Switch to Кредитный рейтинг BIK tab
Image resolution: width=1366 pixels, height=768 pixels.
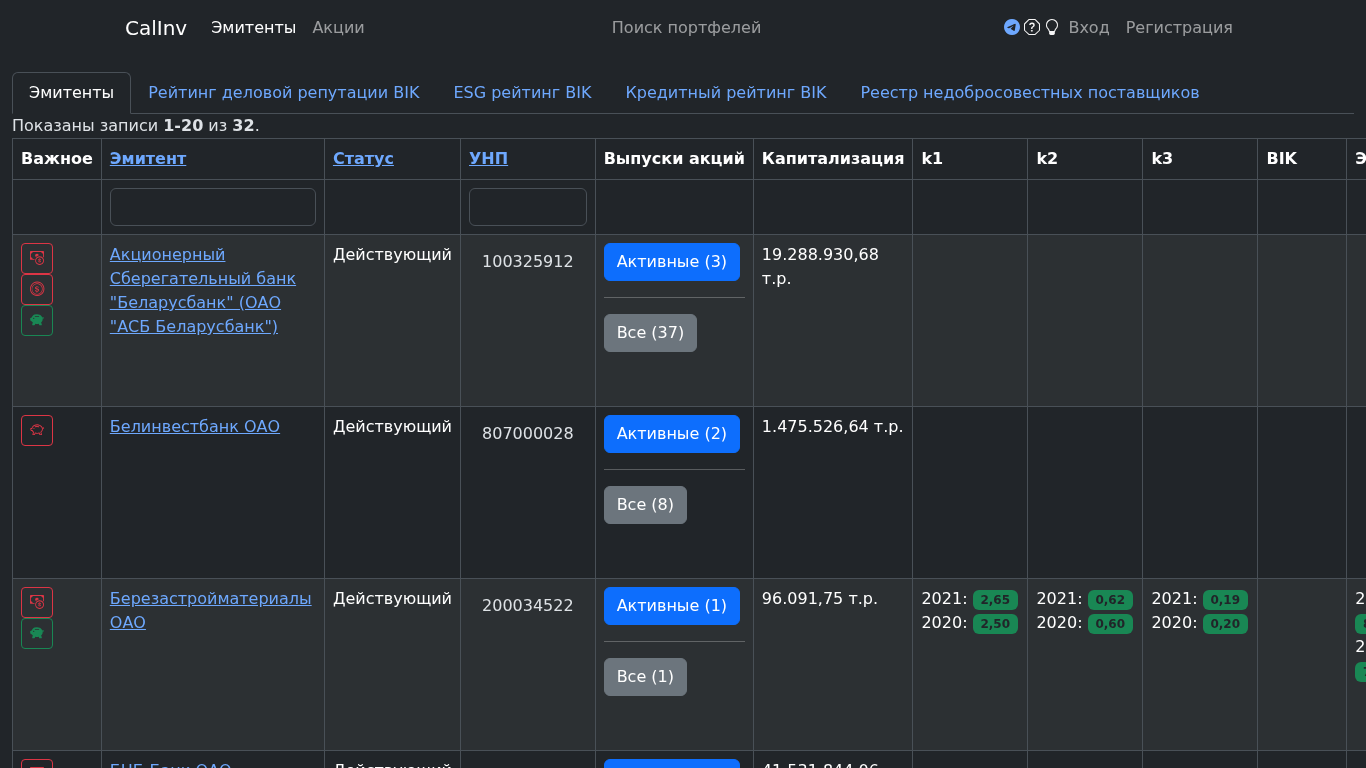(726, 93)
